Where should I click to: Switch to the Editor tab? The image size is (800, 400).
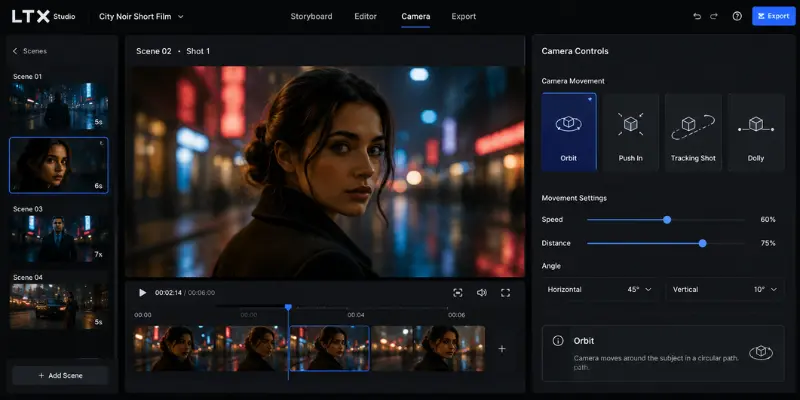(x=367, y=16)
